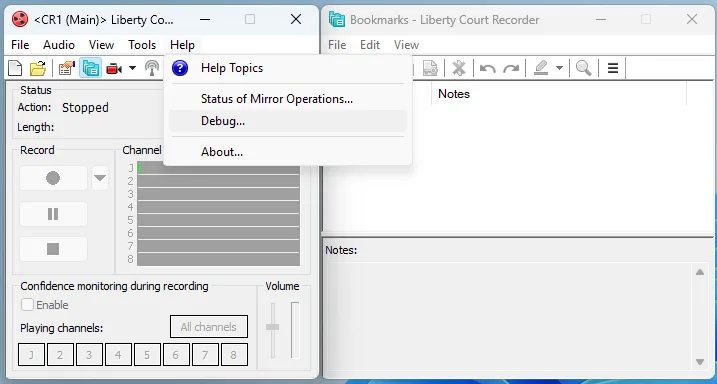Open the three-line menu icon in Bookmarks toolbar
Screen dimensions: 717x384
pyautogui.click(x=613, y=69)
